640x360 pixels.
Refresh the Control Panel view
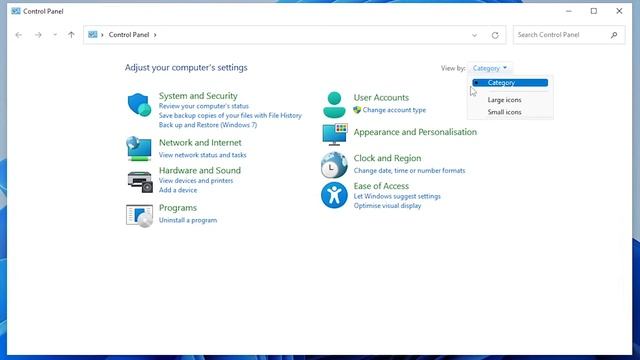click(x=495, y=35)
